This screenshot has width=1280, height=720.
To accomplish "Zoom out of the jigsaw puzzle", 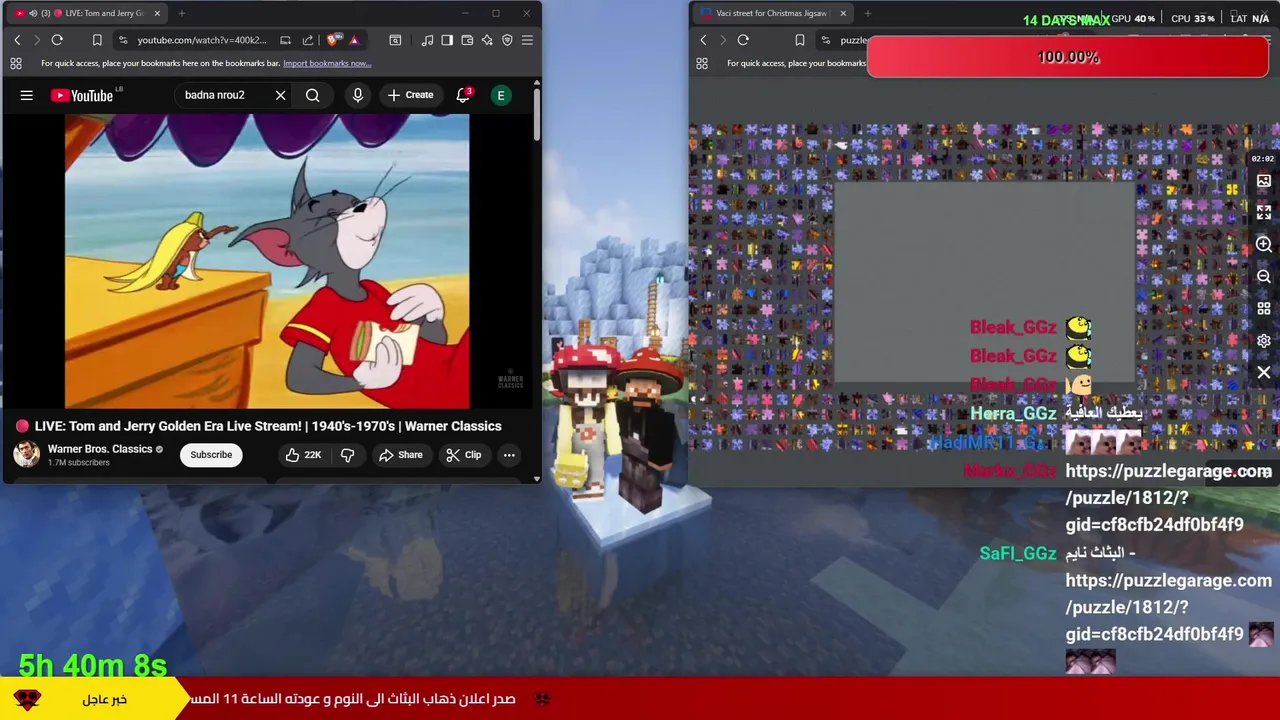I will pos(1264,277).
